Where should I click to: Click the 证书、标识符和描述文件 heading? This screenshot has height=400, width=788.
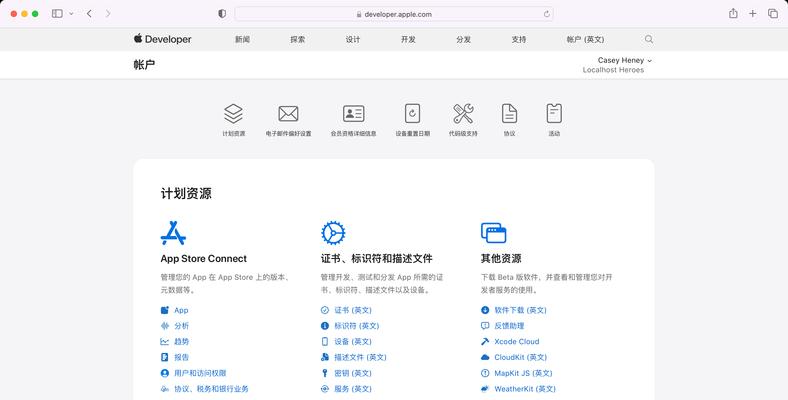click(x=376, y=258)
